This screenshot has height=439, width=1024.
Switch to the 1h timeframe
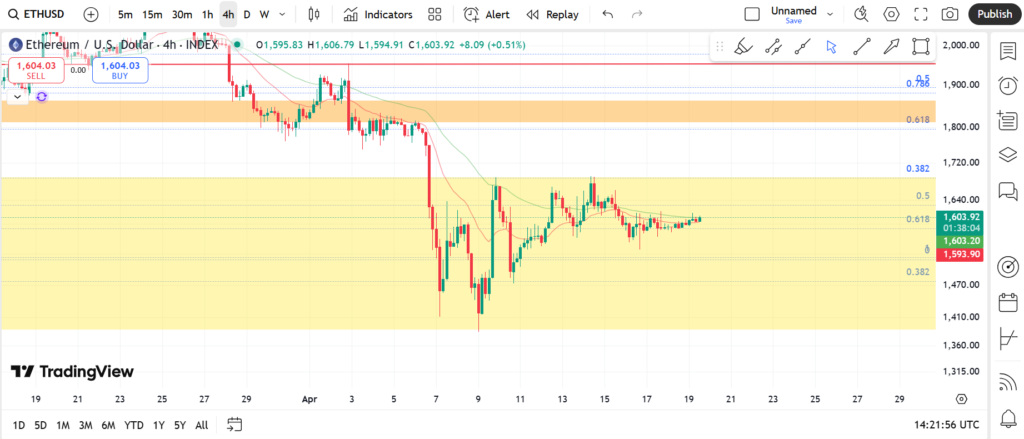coord(207,15)
